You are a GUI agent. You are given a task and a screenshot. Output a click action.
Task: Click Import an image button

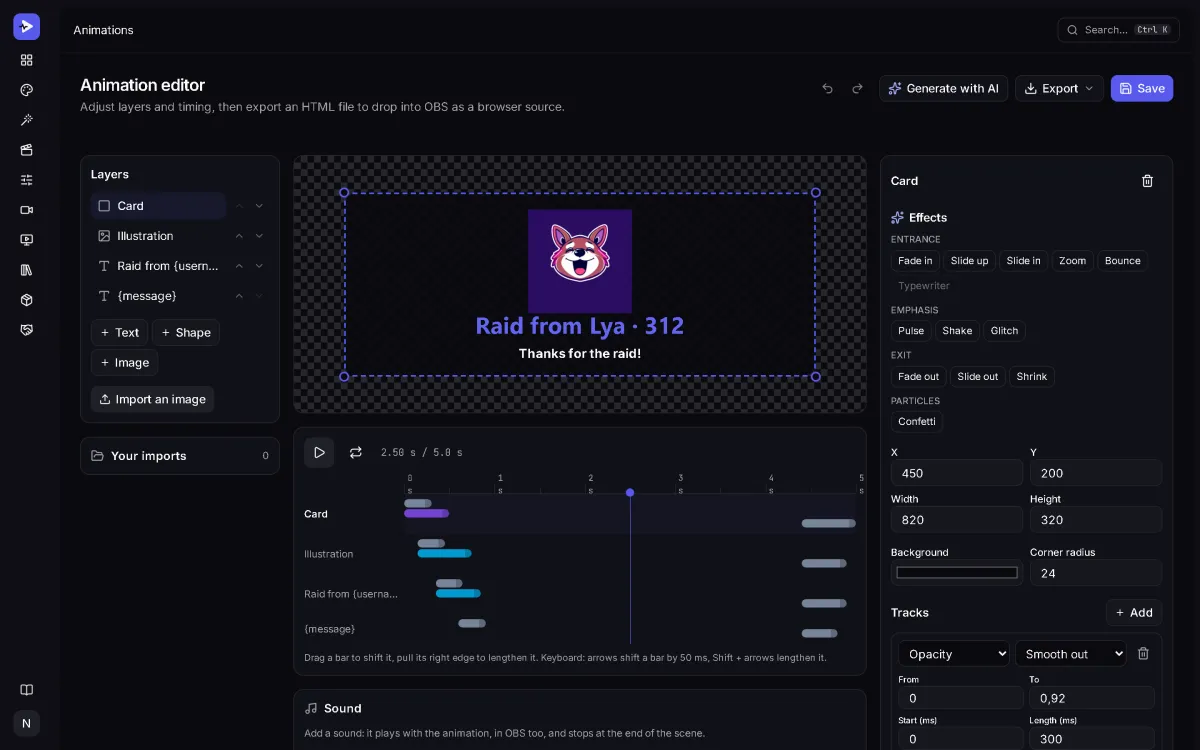[x=152, y=399]
